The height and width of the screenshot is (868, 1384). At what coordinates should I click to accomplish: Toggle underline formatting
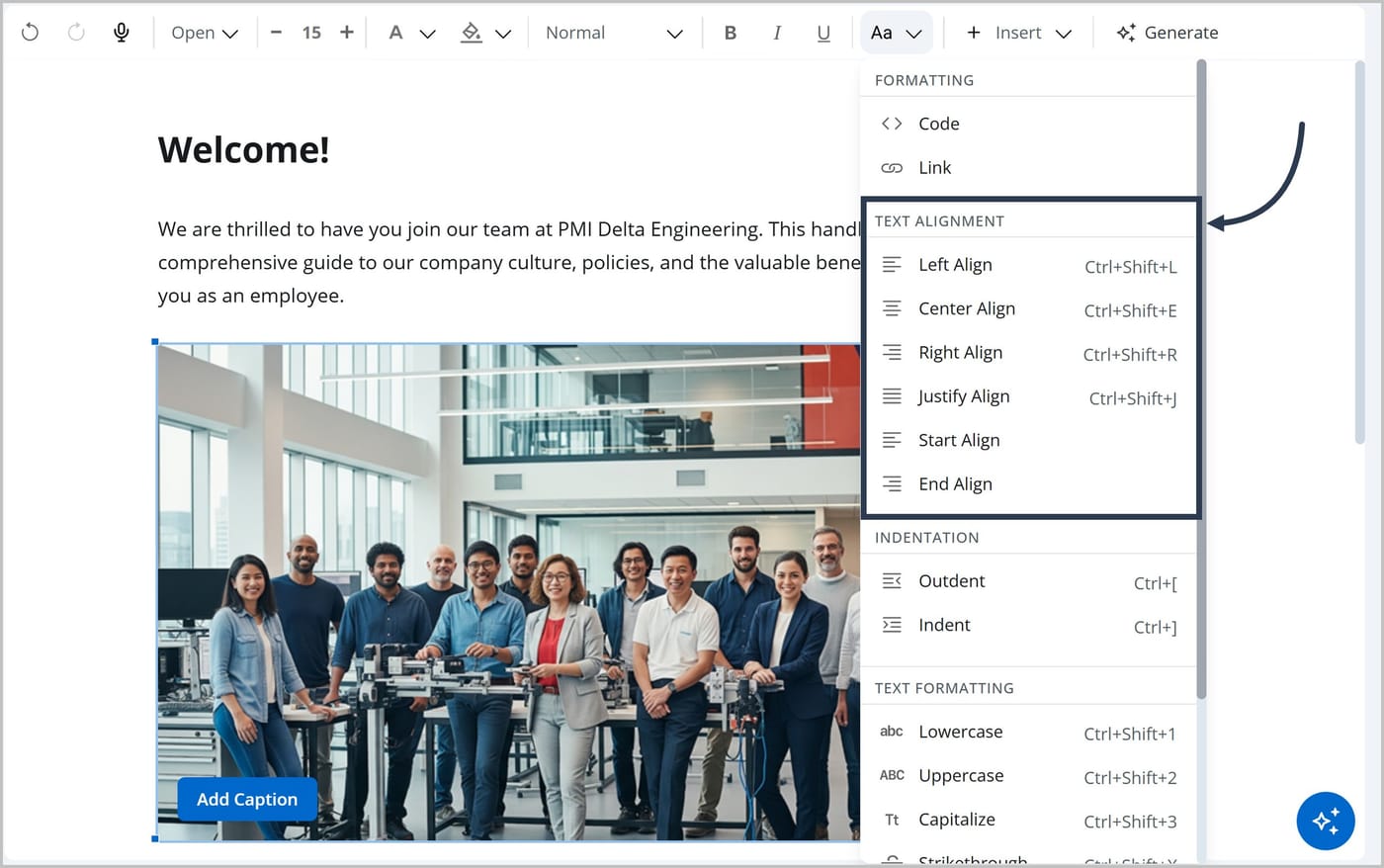[823, 33]
